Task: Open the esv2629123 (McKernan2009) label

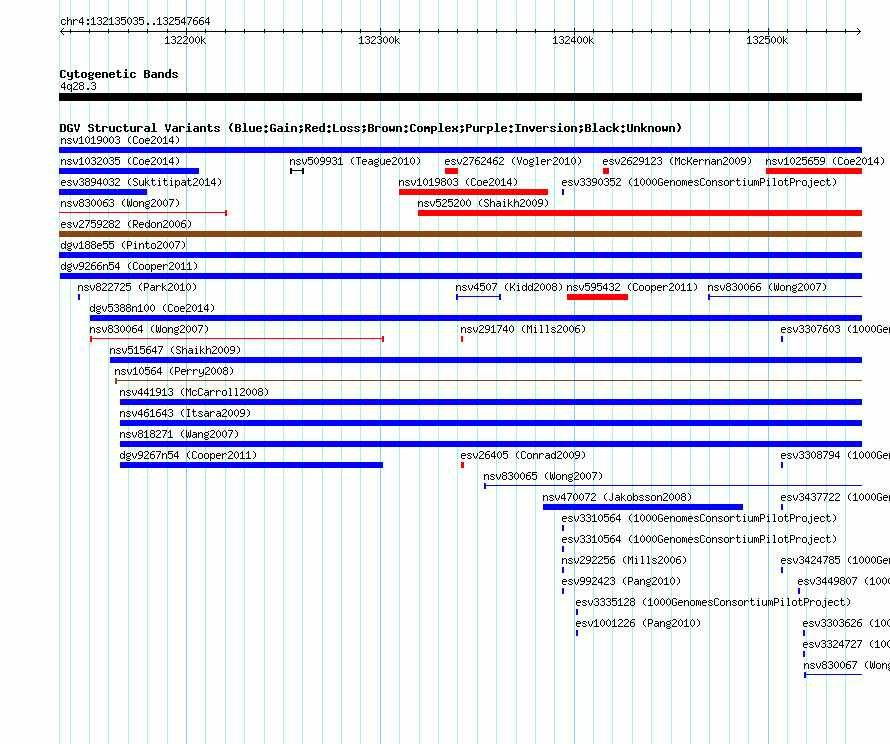Action: (x=677, y=161)
